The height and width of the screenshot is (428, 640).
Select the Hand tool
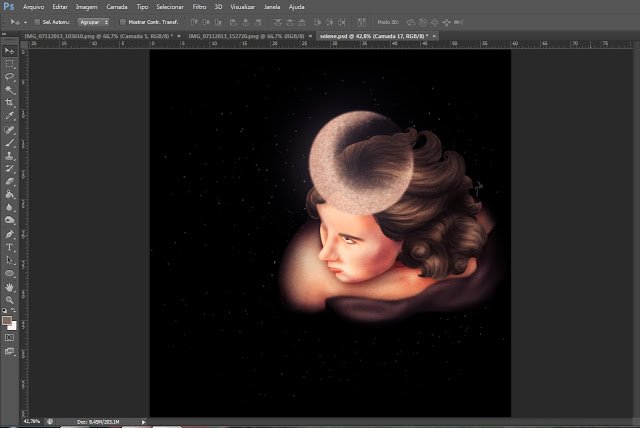point(9,287)
